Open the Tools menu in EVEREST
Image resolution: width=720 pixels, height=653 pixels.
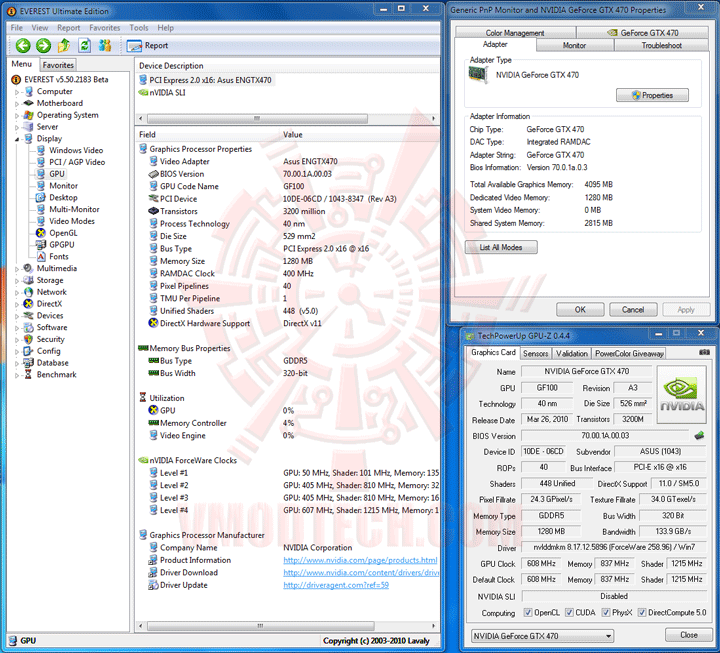139,28
